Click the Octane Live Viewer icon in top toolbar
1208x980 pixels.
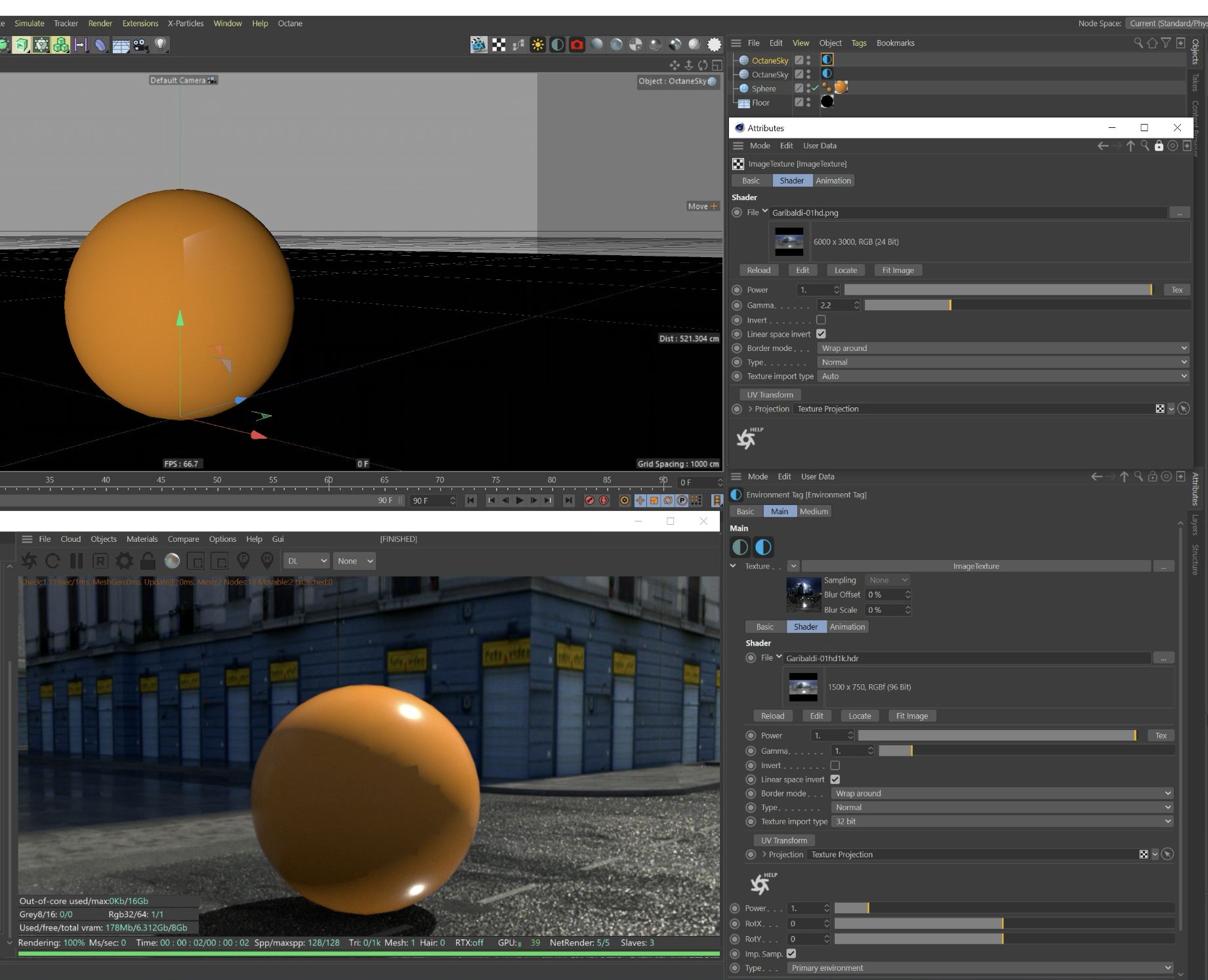click(479, 45)
